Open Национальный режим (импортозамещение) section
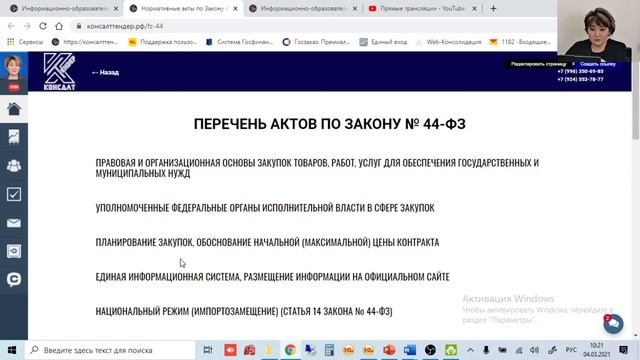 click(x=244, y=311)
